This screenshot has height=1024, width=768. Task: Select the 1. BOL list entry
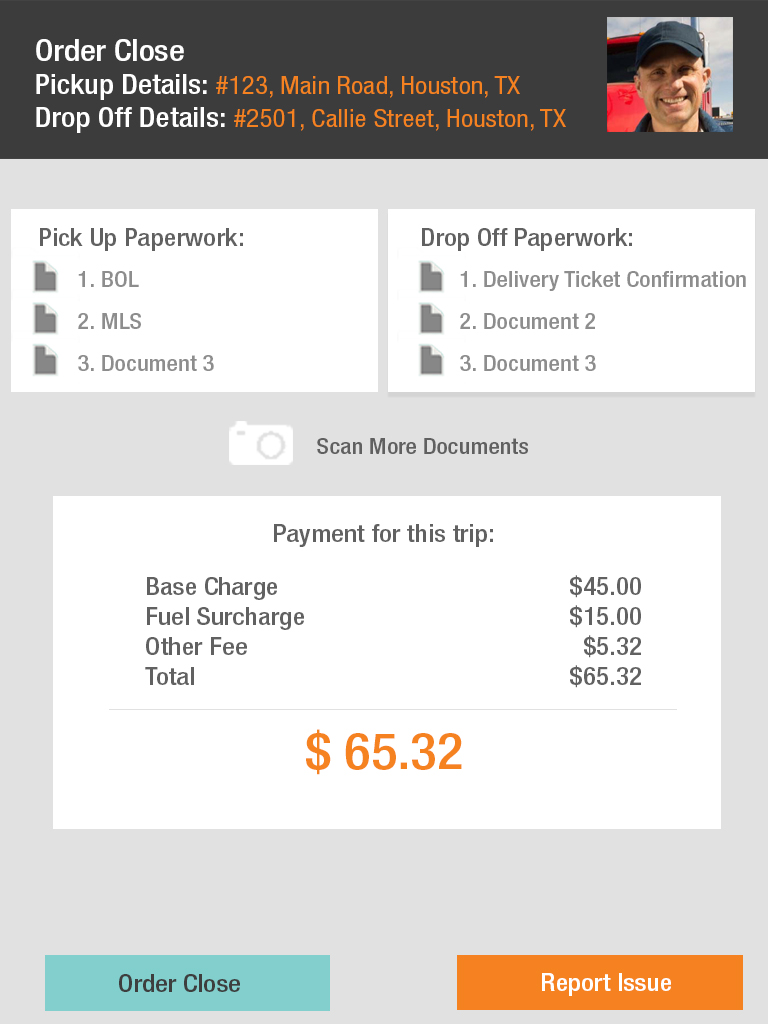point(108,280)
